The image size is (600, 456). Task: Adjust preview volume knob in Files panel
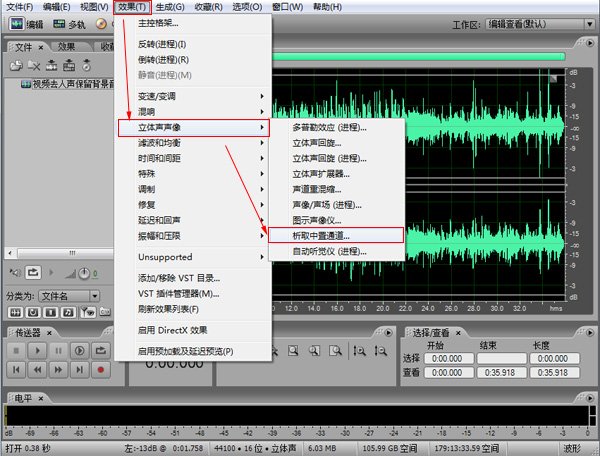click(x=84, y=273)
